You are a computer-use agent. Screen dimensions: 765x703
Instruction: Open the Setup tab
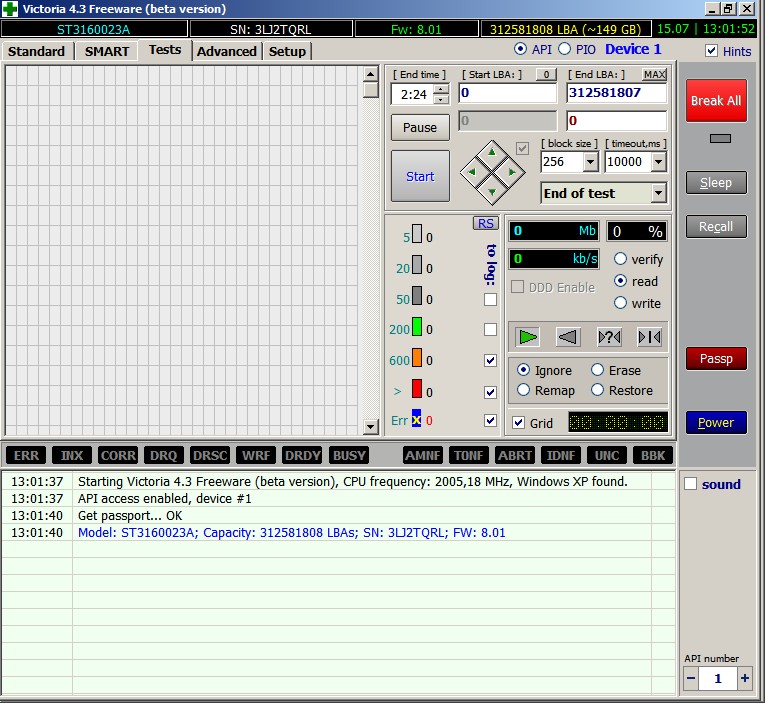[287, 51]
